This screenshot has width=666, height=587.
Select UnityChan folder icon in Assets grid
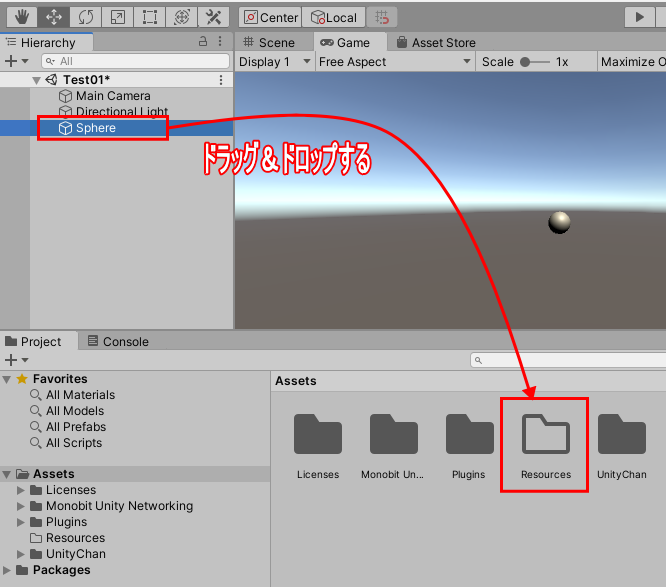click(x=622, y=435)
